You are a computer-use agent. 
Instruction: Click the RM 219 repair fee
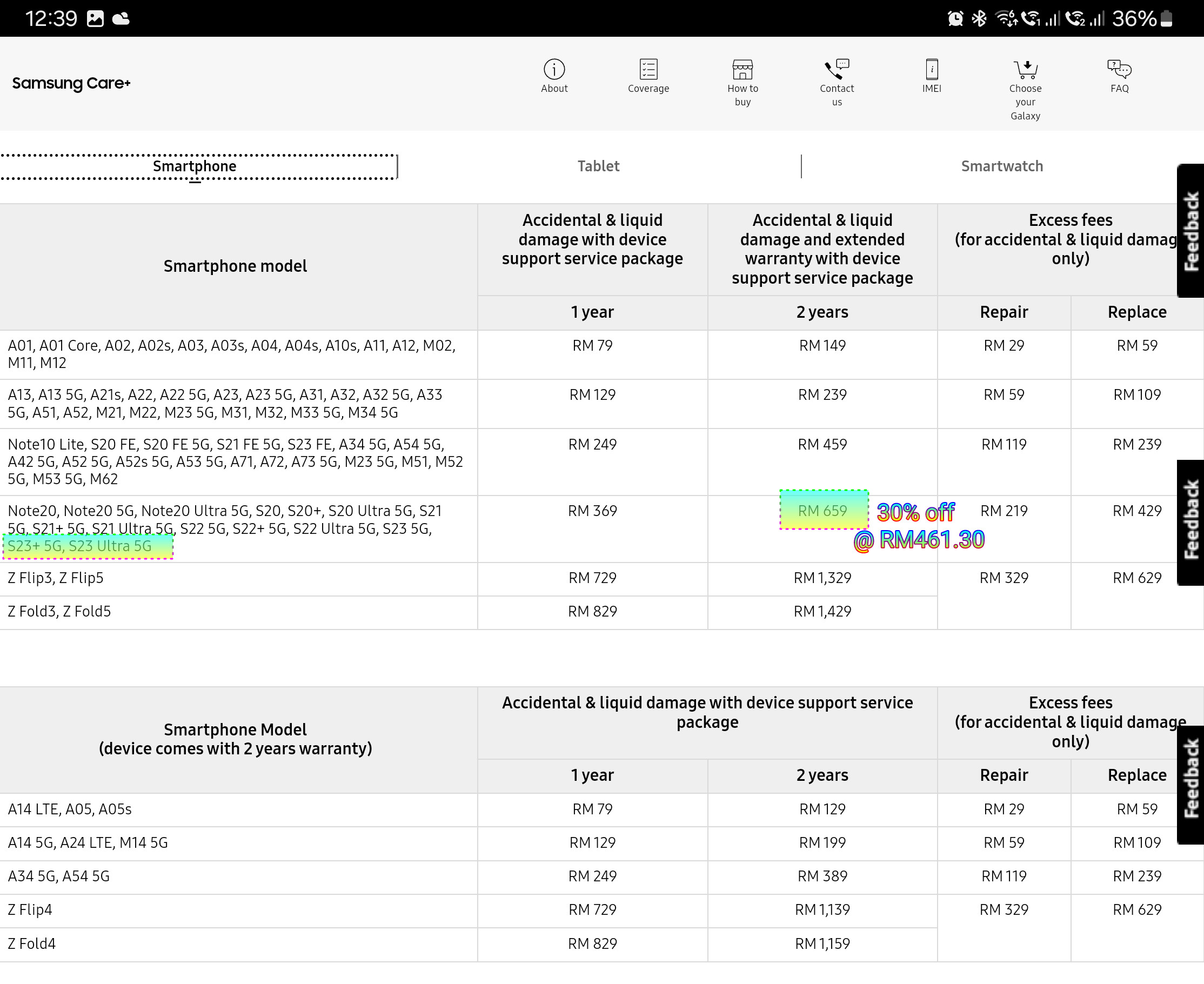(x=1004, y=511)
